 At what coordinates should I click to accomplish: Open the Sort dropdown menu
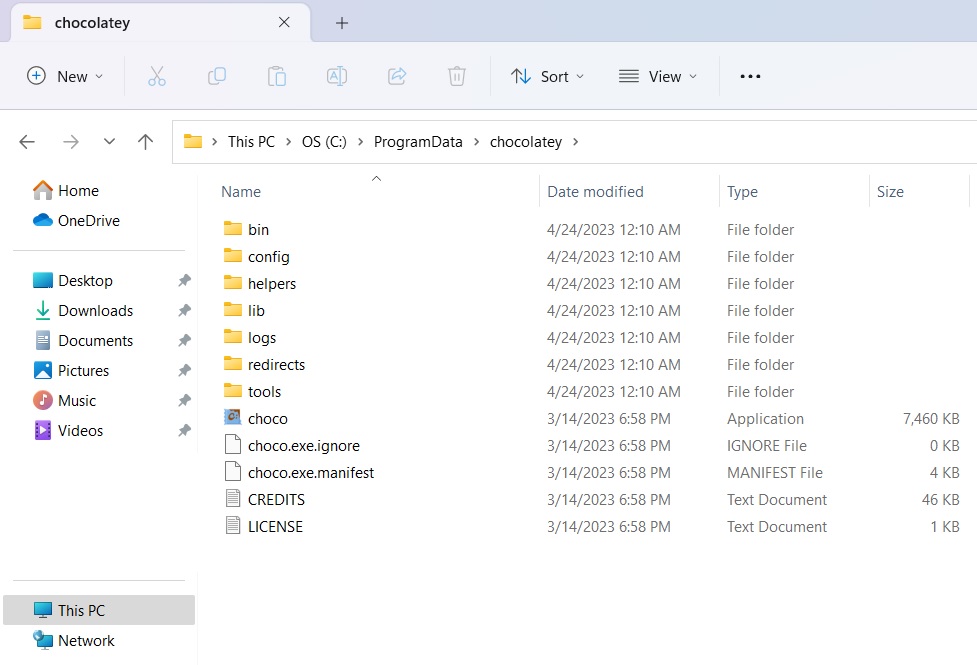547,75
